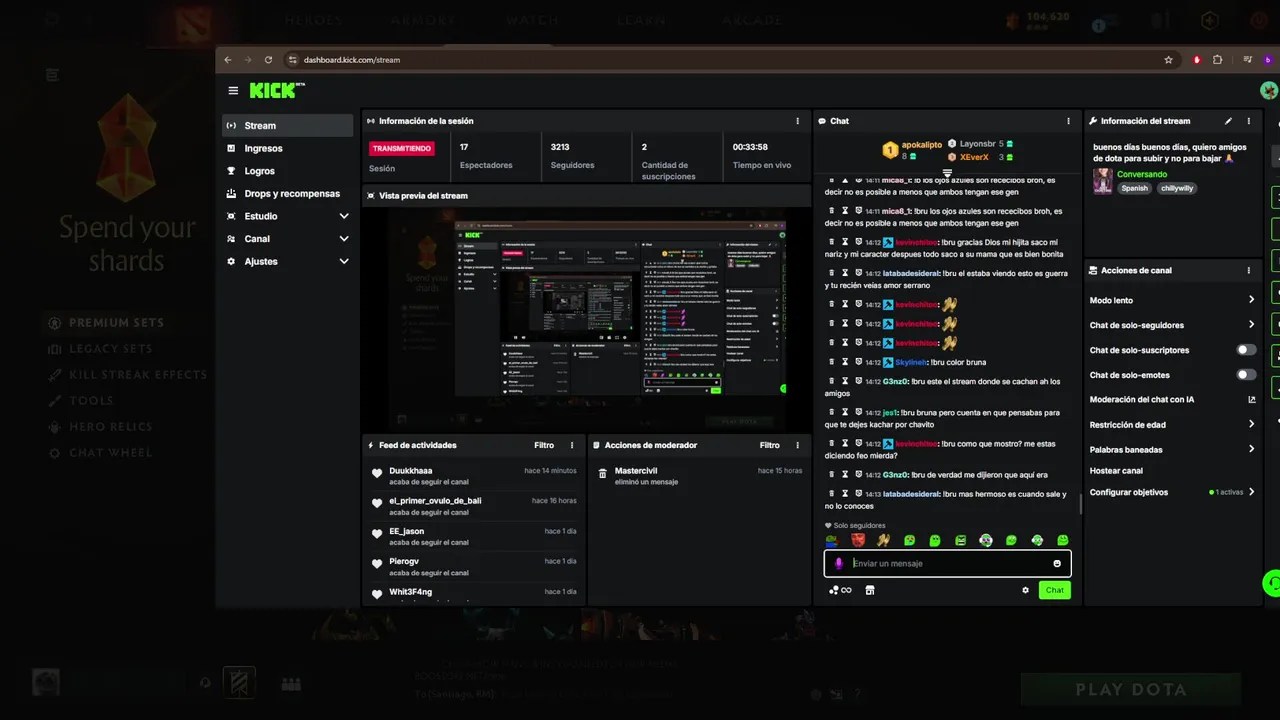Open the emoji picker in message box

1057,563
